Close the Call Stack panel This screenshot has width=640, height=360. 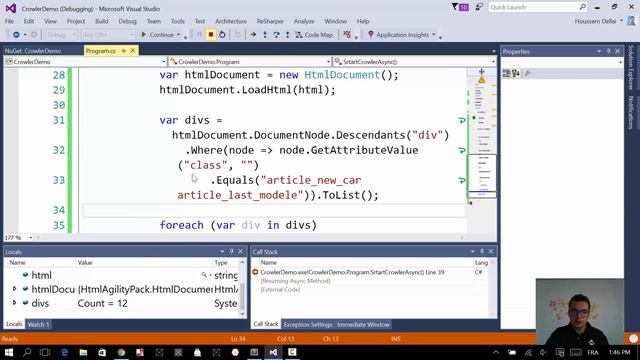point(491,251)
